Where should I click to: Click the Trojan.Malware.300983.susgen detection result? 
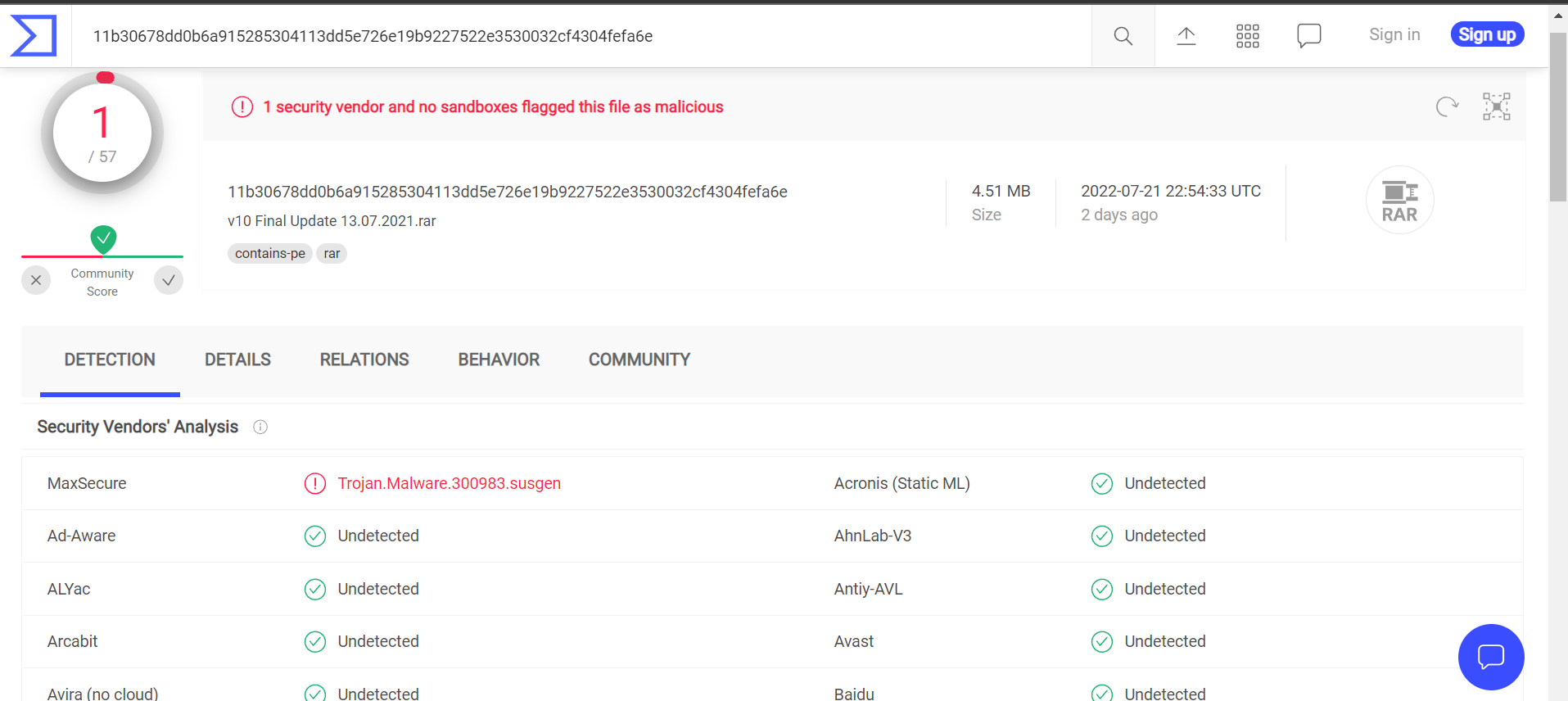tap(450, 484)
